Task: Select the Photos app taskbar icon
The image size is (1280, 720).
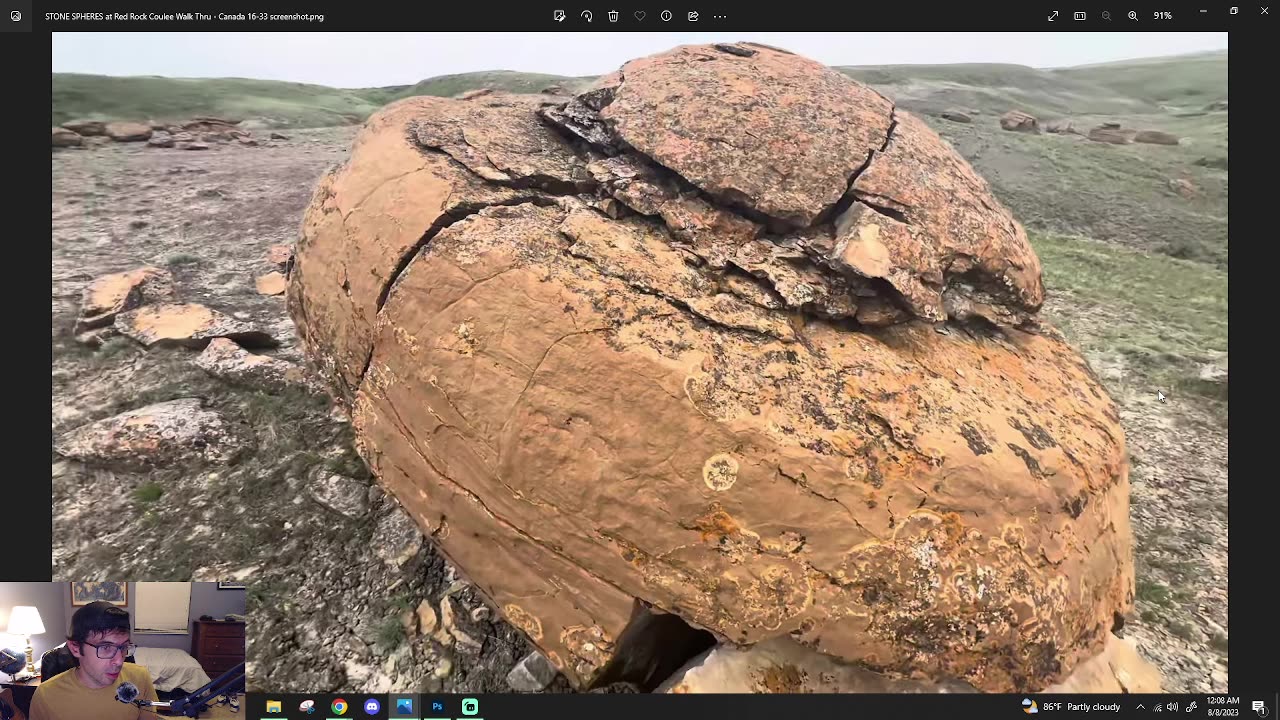Action: 404,706
